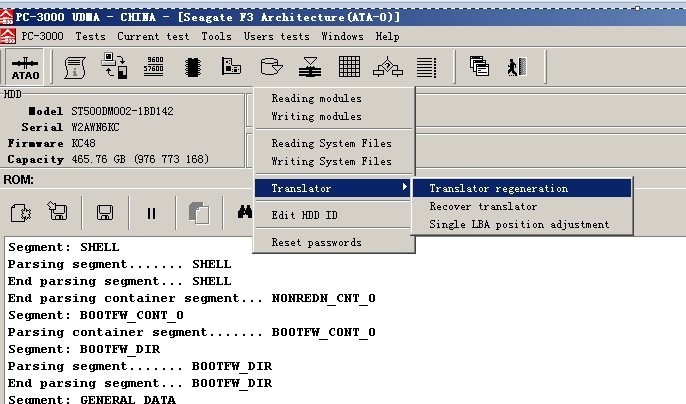This screenshot has width=686, height=404.
Task: Click log line 'End parsing segment... BOOTFW_DIR'
Action: click(x=140, y=384)
